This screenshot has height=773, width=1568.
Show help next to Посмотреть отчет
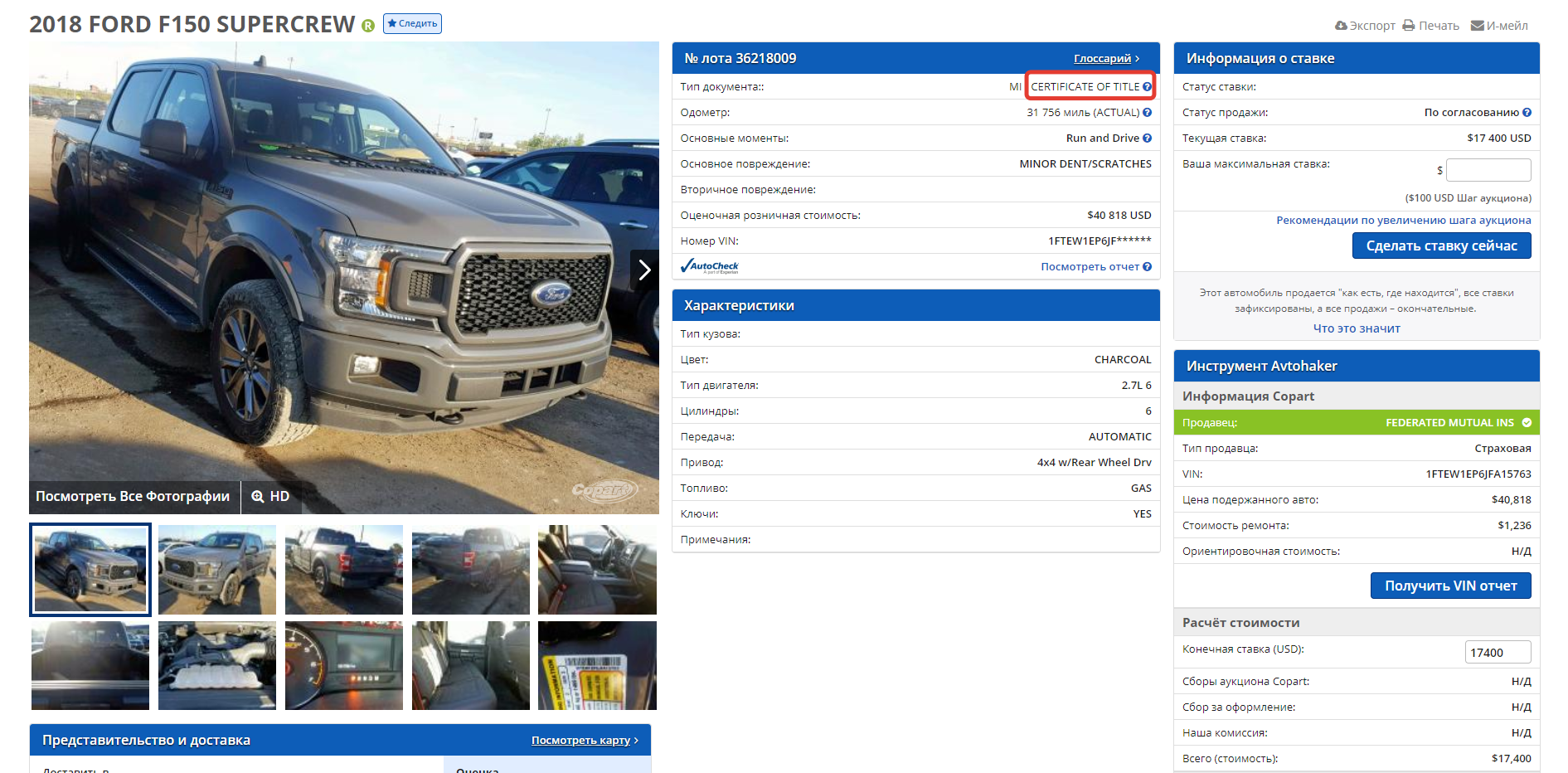click(x=1147, y=266)
